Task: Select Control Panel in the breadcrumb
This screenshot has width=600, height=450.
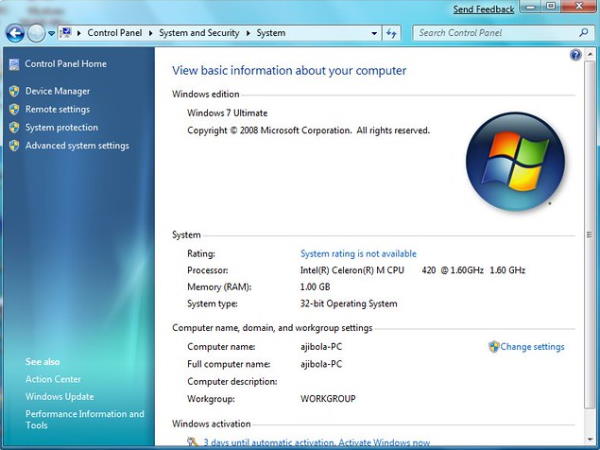Action: click(114, 33)
